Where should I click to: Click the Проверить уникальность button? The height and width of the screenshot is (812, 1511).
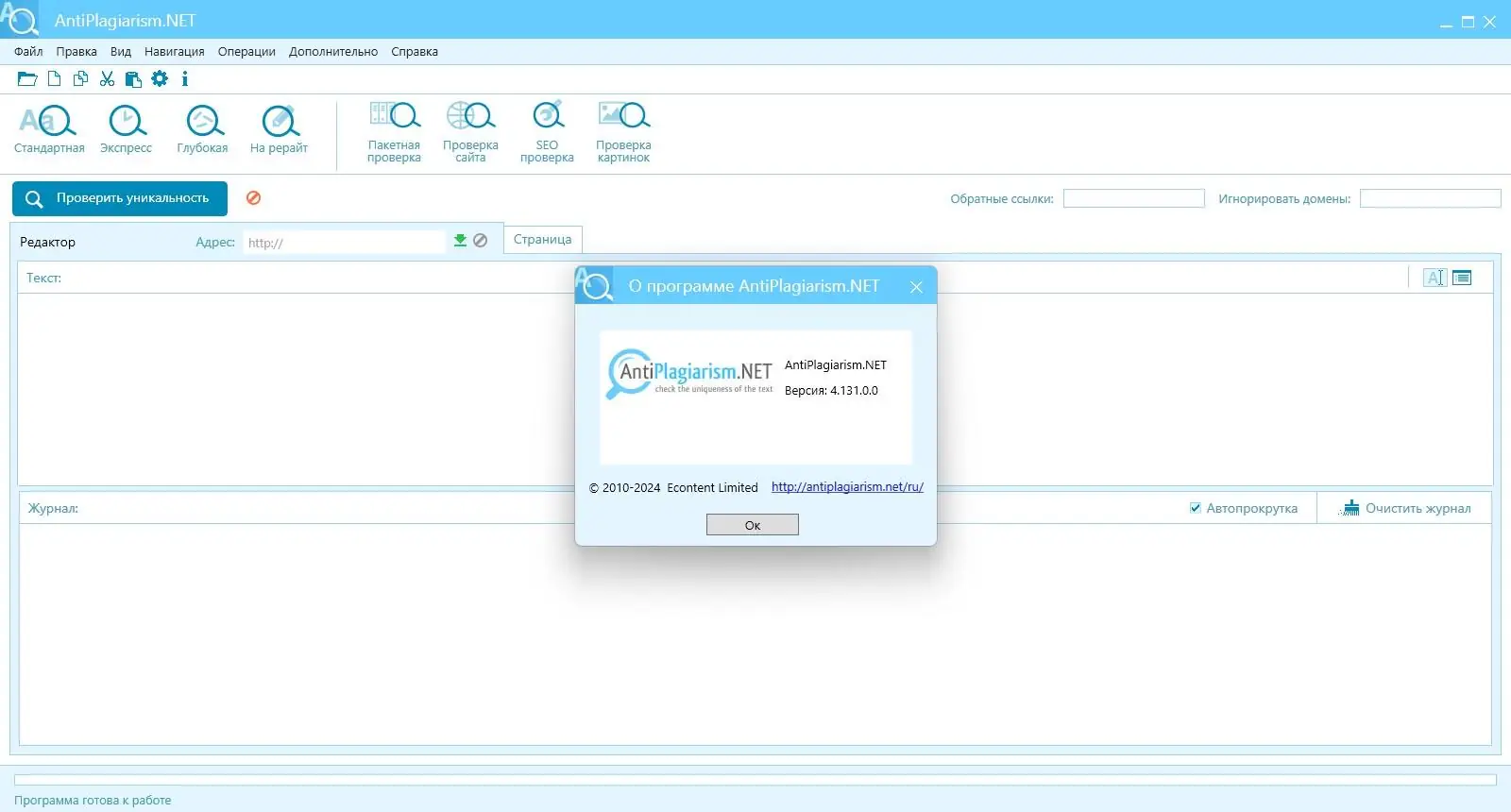120,198
